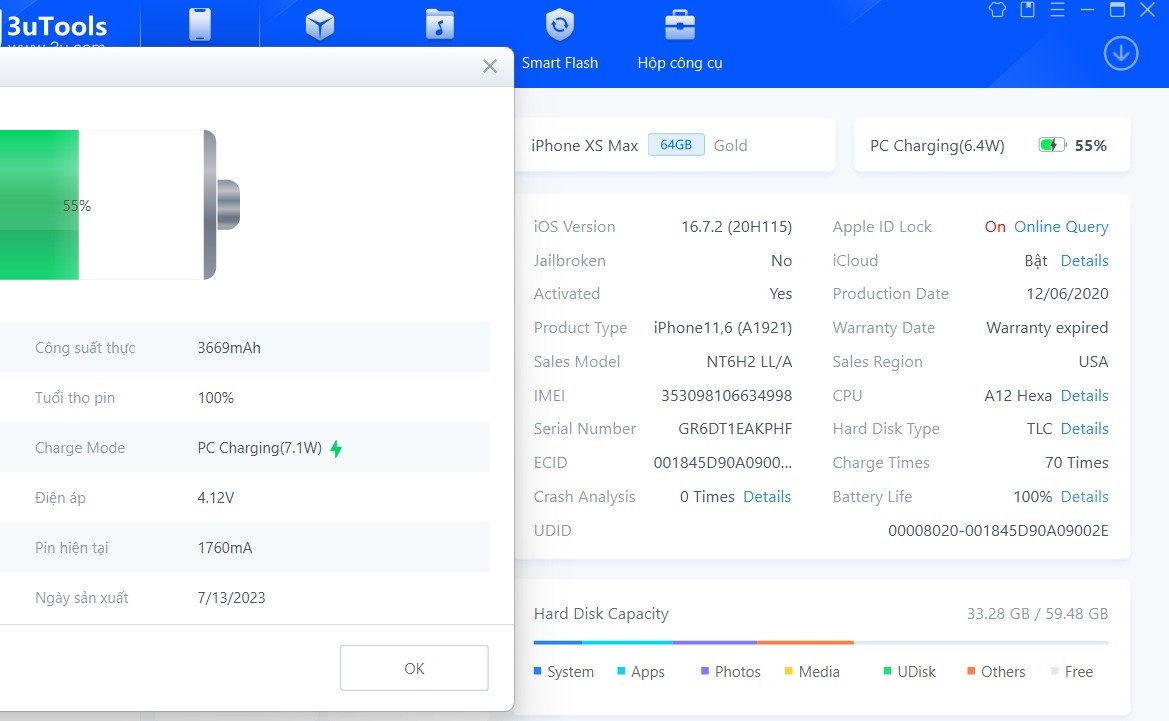
Task: Open Details link in the iCloud row
Action: point(1085,260)
